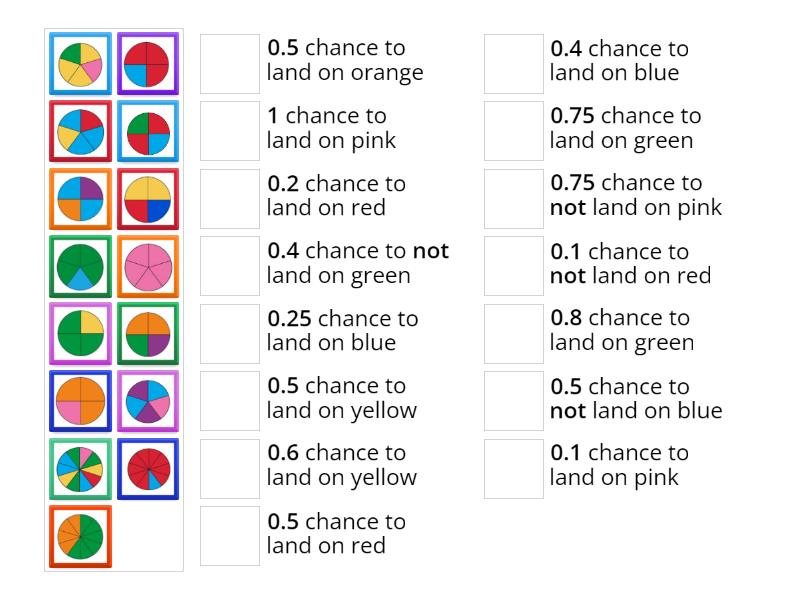Pick the multicolored ten-section spinner in green frame
This screenshot has height=600, width=800.
tap(80, 469)
